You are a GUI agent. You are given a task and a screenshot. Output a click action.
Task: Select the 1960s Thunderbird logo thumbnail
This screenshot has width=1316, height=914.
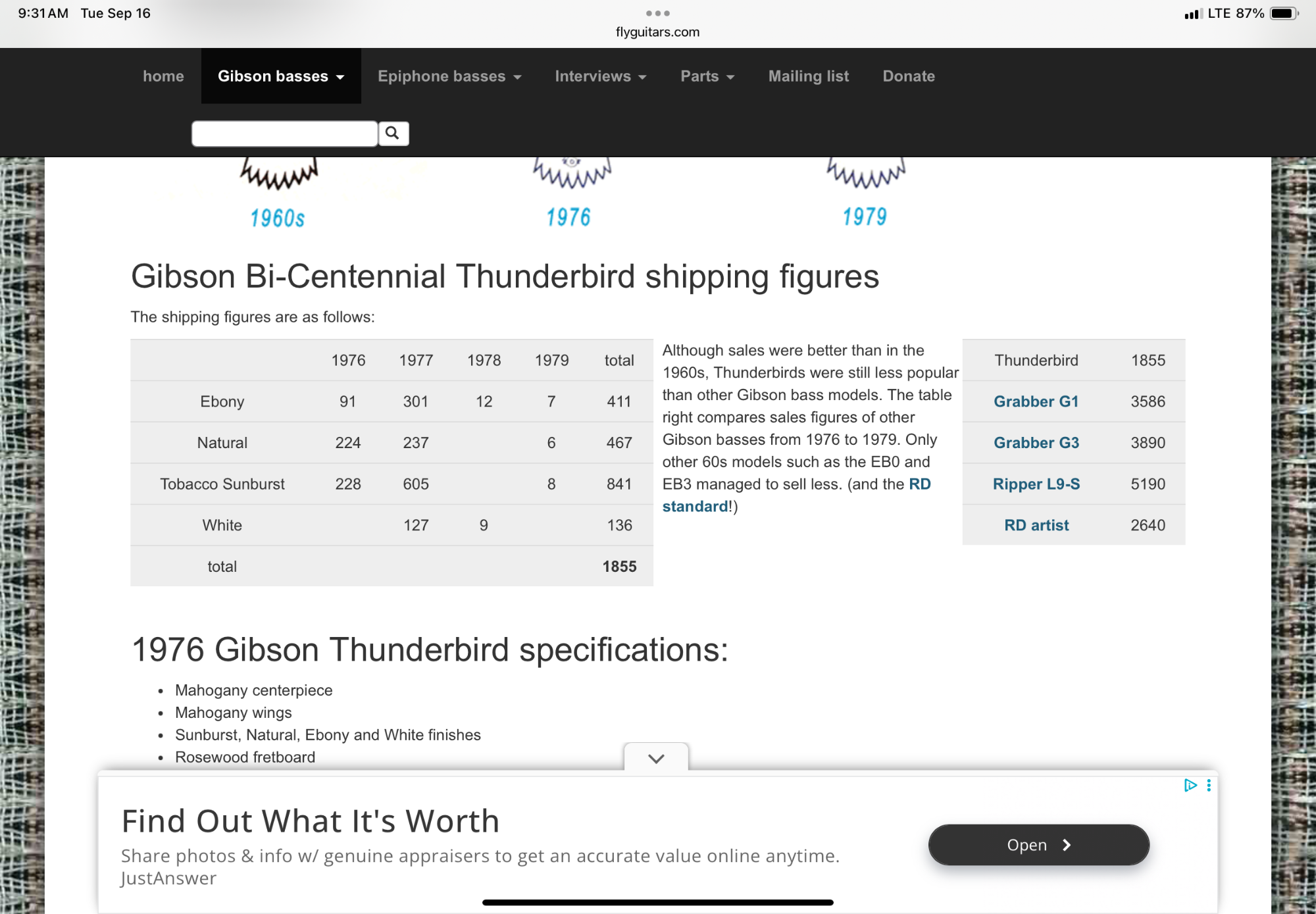(278, 193)
